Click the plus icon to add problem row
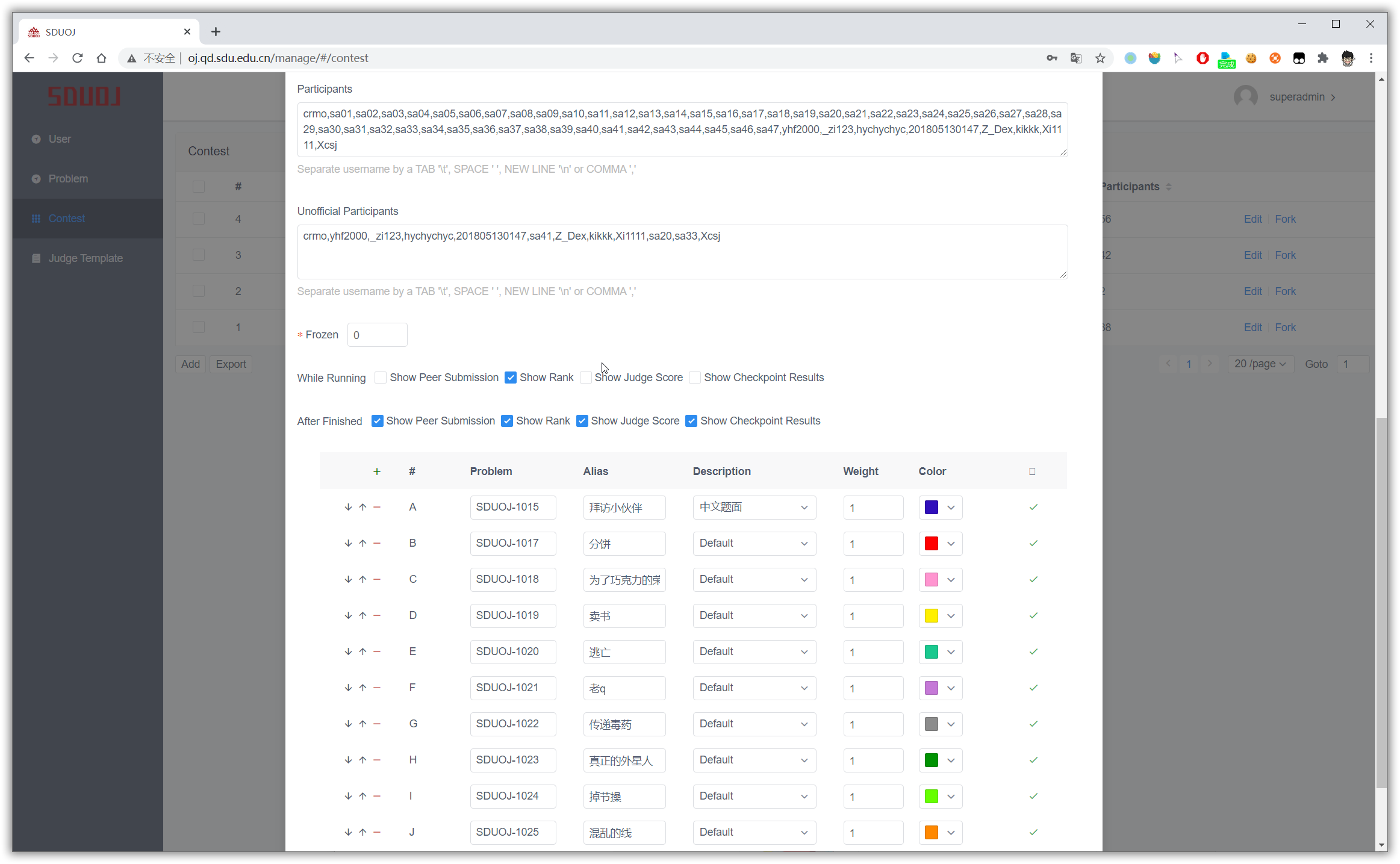 pyautogui.click(x=377, y=471)
